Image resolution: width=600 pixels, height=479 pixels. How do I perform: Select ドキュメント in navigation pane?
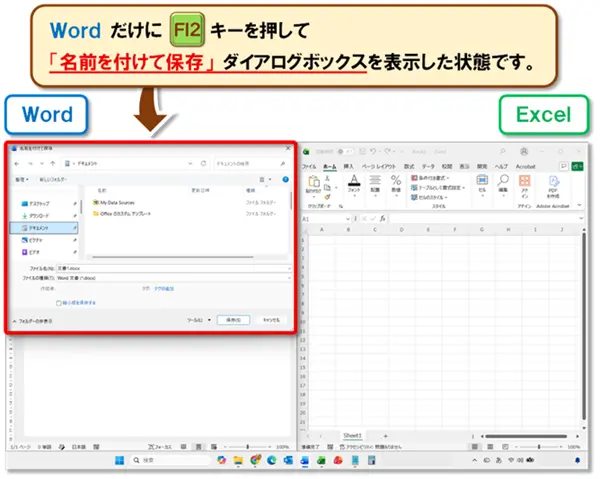pos(44,228)
